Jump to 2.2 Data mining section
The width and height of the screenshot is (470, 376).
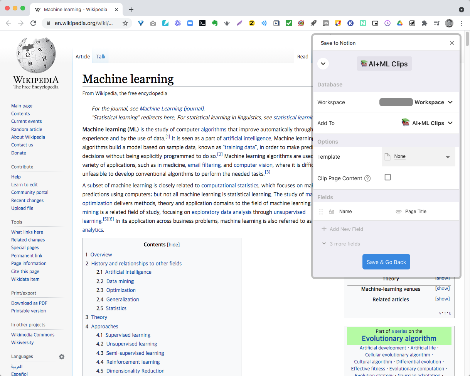click(115, 281)
